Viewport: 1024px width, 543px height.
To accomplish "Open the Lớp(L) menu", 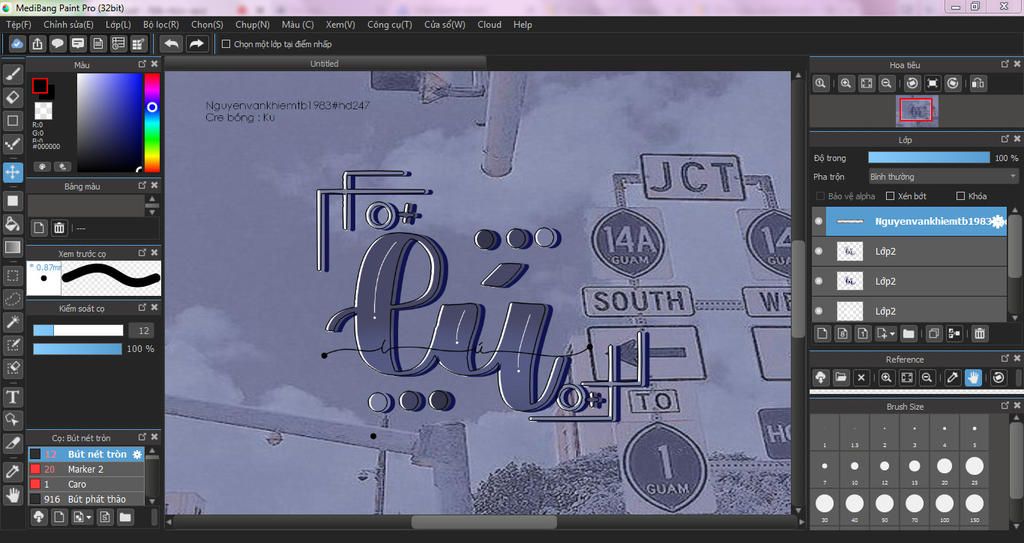I will [x=118, y=25].
